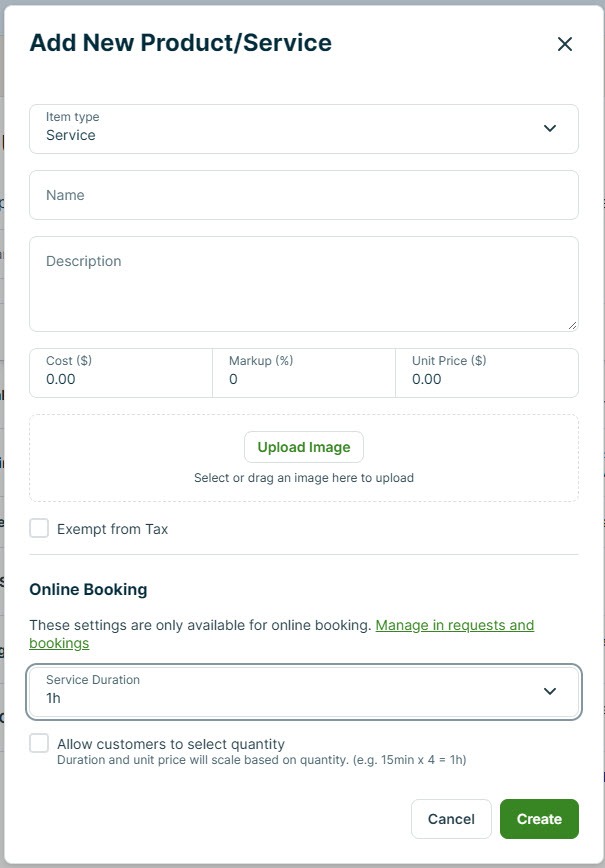Viewport: 605px width, 868px height.
Task: Click the Upload Image button
Action: (x=304, y=447)
